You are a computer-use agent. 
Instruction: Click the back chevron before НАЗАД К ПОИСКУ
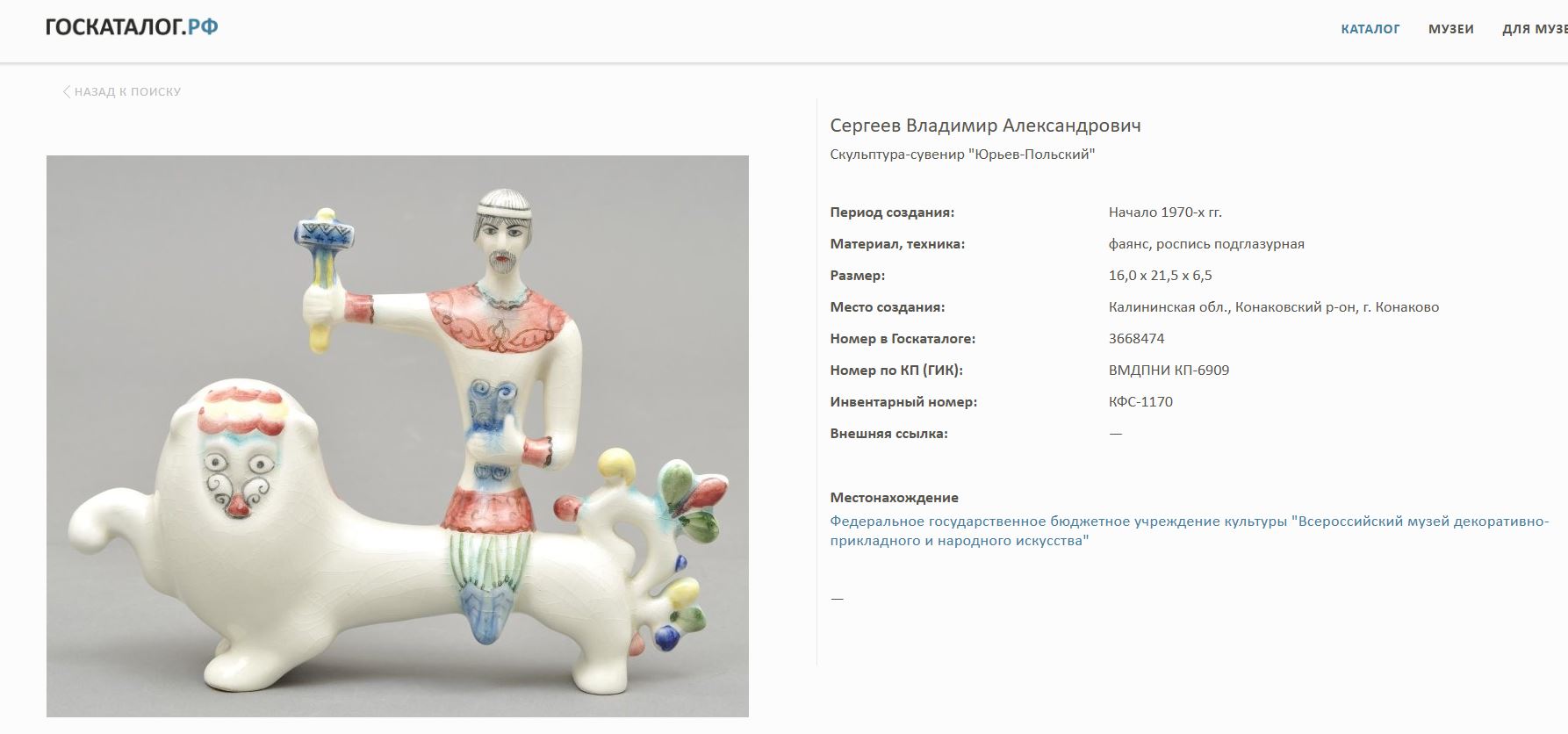pyautogui.click(x=67, y=91)
